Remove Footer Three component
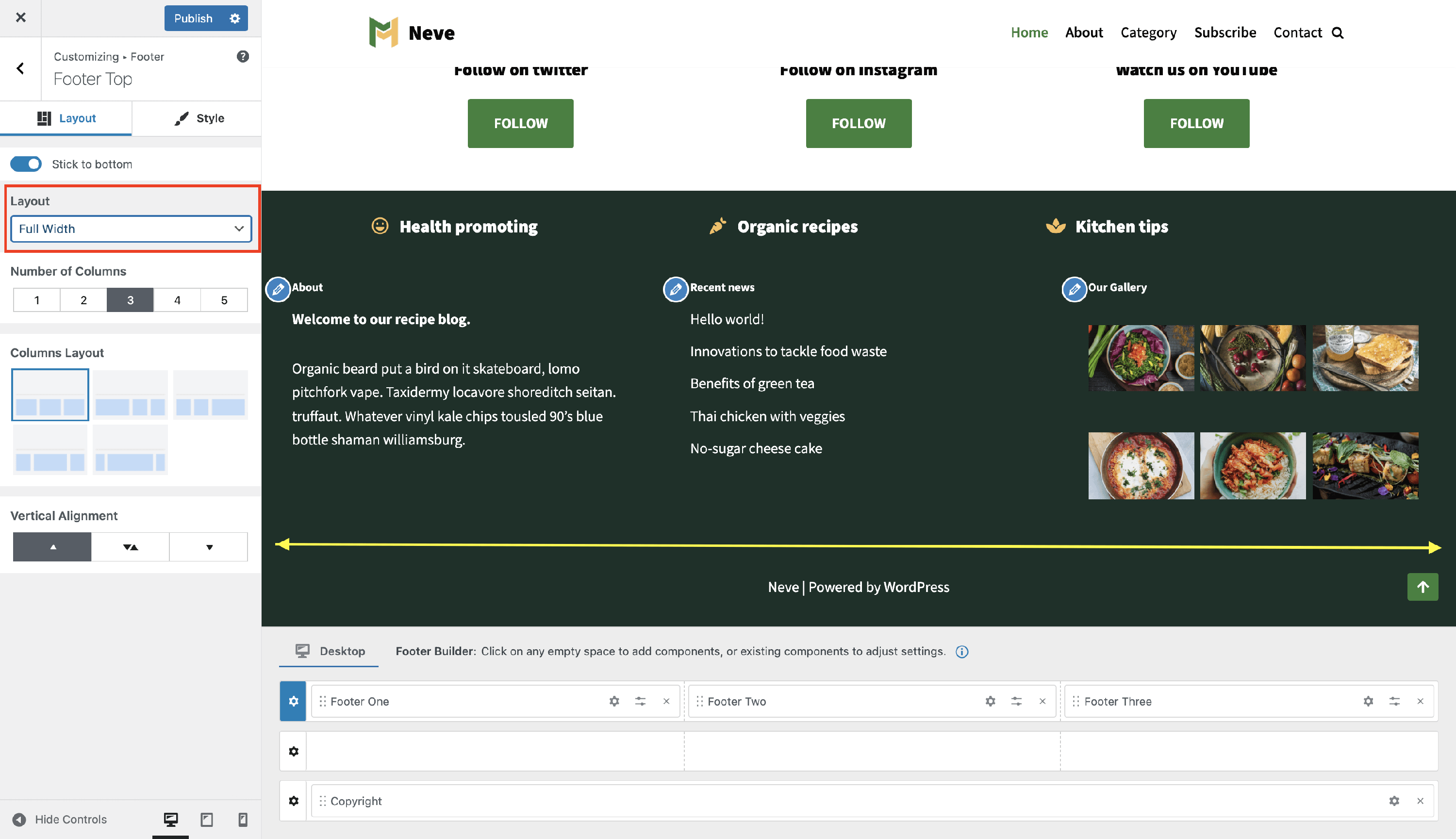Viewport: 1456px width, 839px height. point(1420,701)
